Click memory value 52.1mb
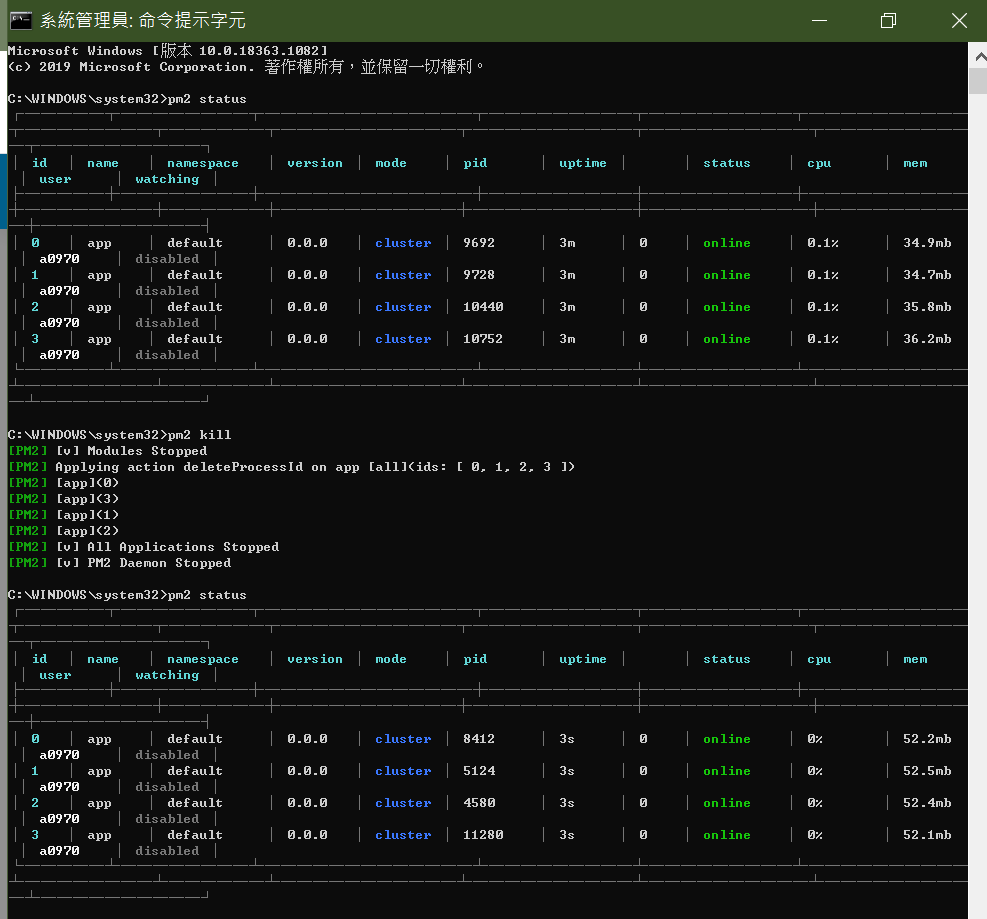 point(927,835)
